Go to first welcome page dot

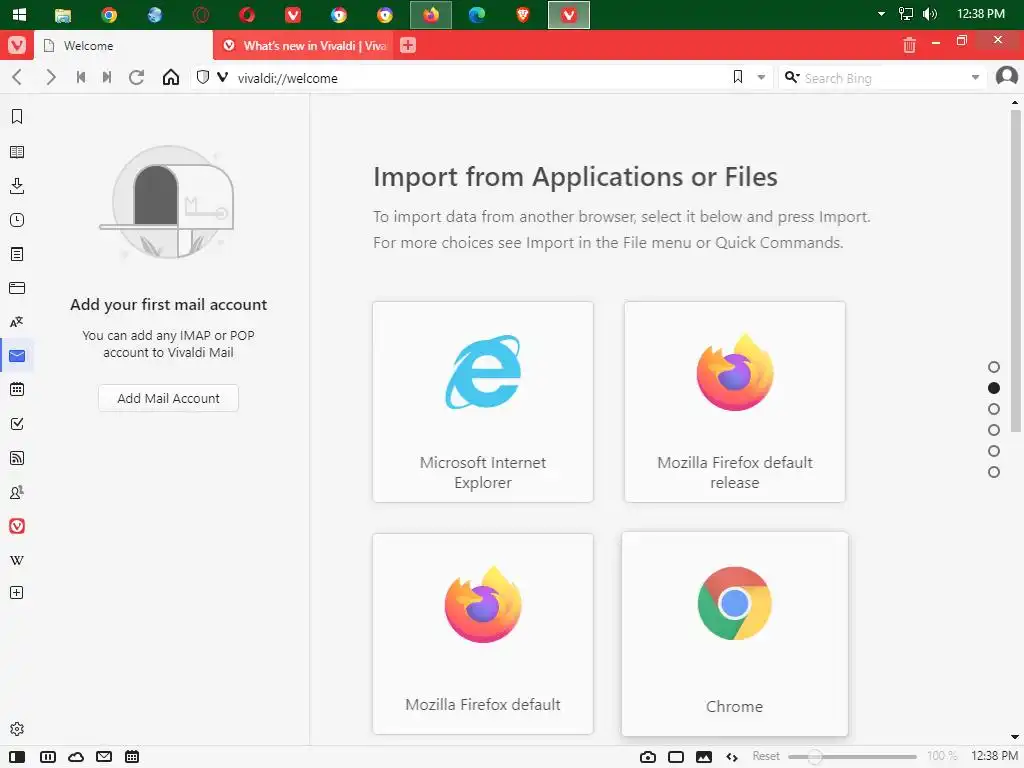pyautogui.click(x=994, y=367)
